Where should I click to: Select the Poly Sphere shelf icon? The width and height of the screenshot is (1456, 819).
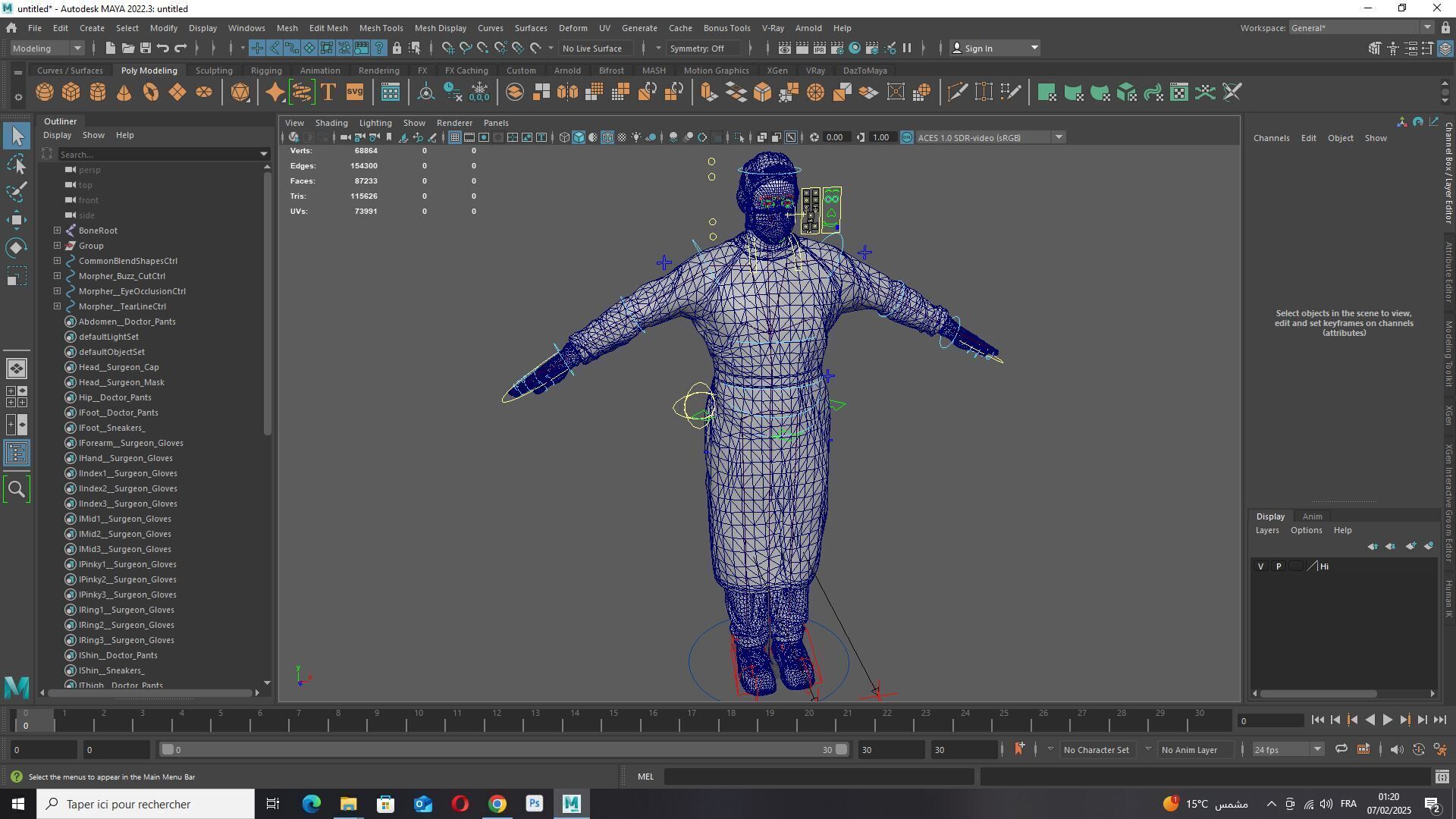pyautogui.click(x=45, y=93)
